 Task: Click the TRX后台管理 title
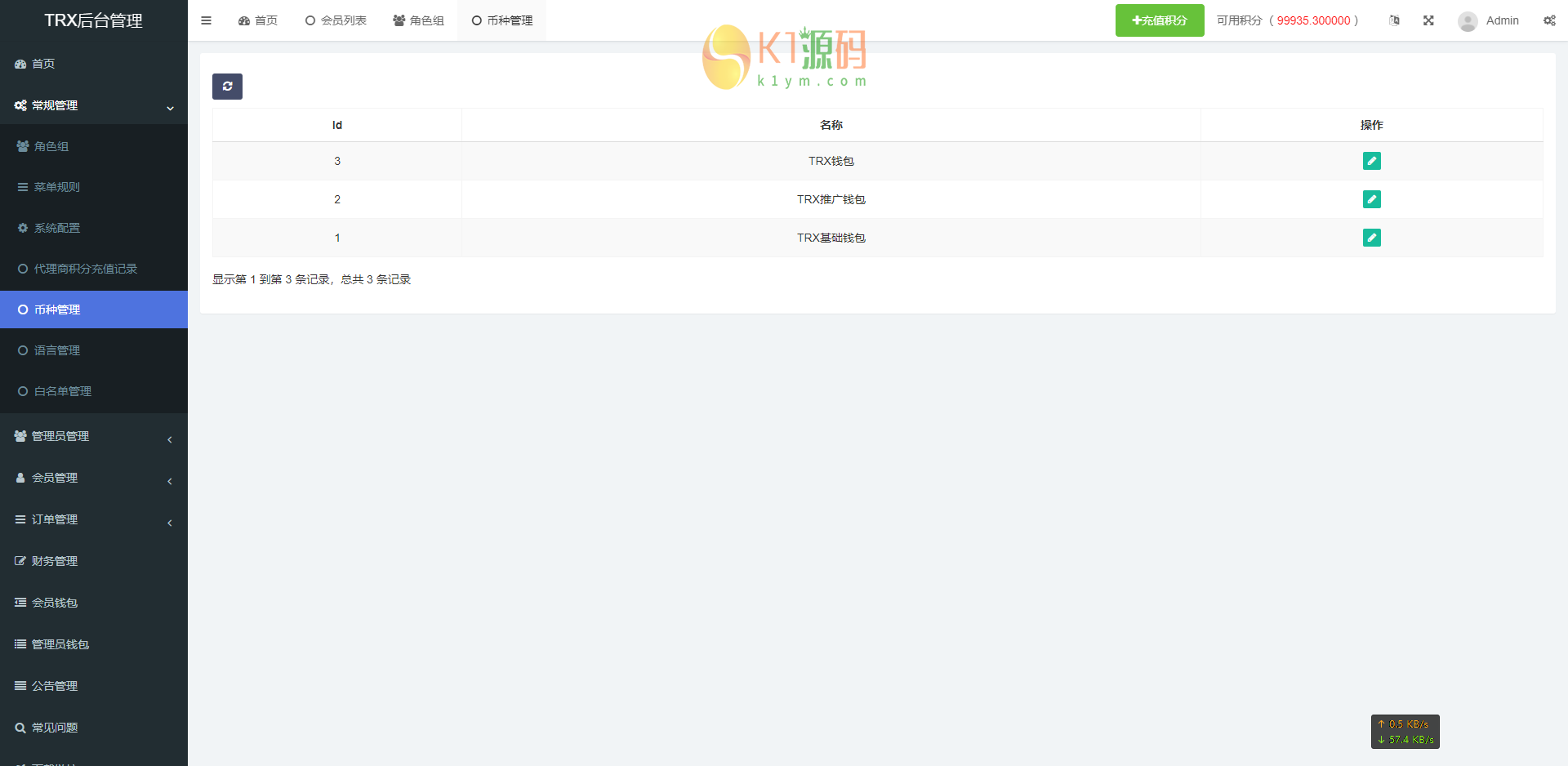[x=93, y=20]
